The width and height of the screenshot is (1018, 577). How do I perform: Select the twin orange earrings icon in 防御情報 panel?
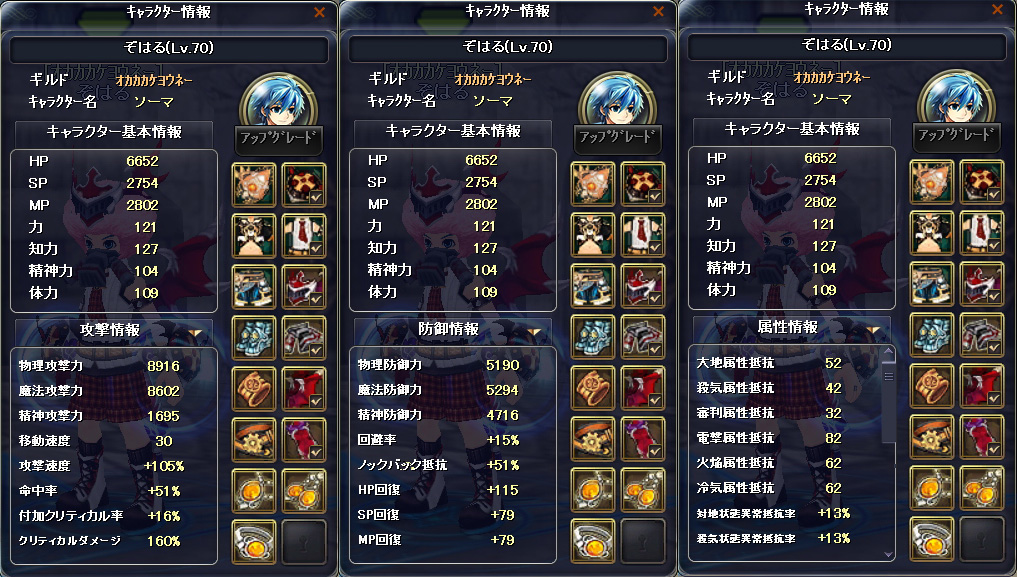pyautogui.click(x=643, y=489)
